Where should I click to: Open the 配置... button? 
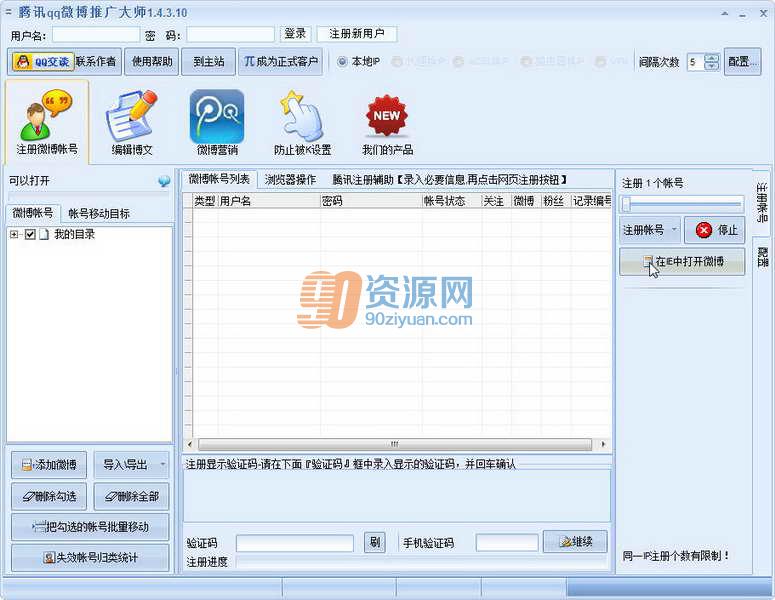click(x=742, y=62)
